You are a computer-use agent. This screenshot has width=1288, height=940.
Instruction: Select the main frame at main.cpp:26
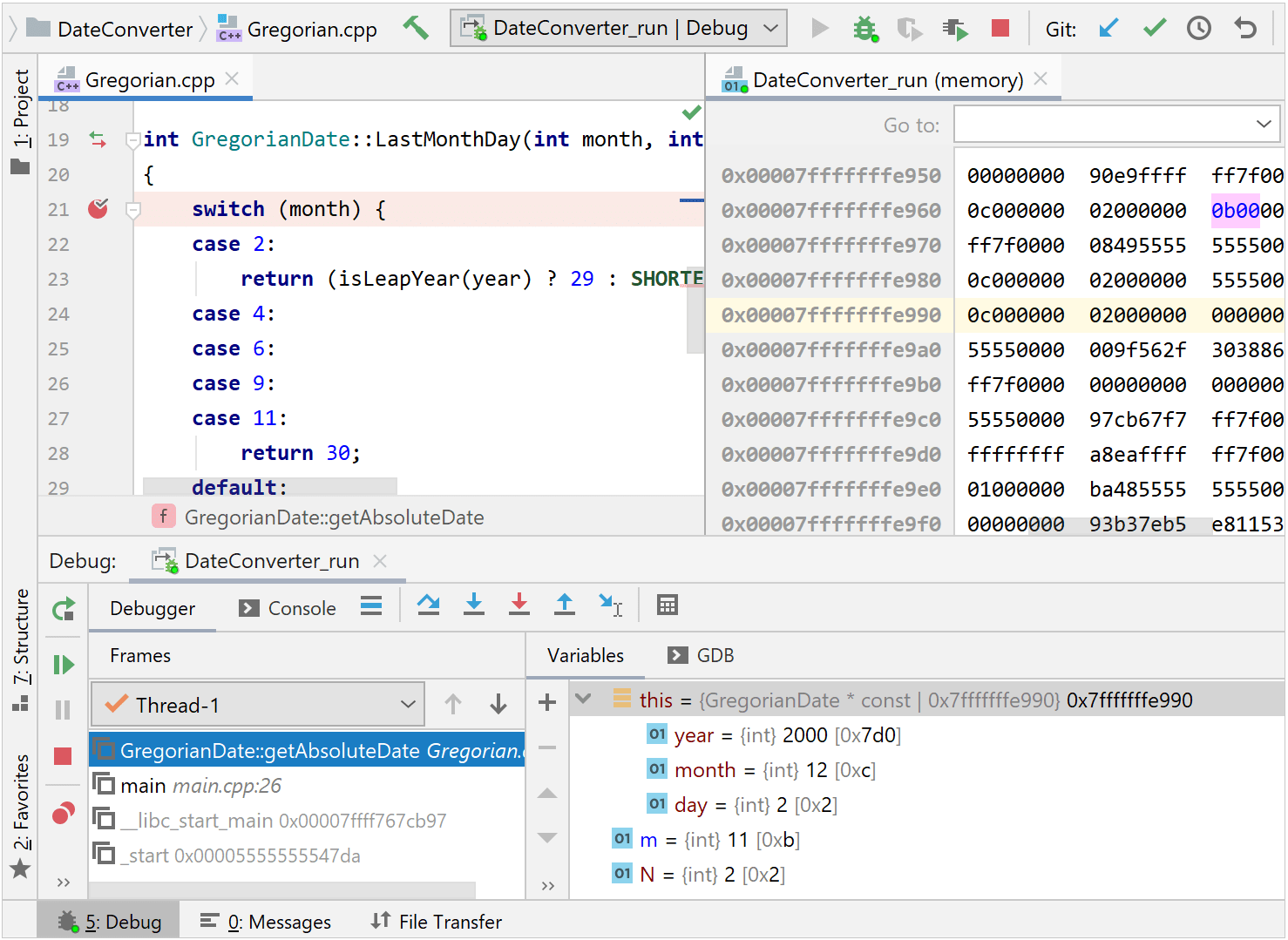(192, 785)
